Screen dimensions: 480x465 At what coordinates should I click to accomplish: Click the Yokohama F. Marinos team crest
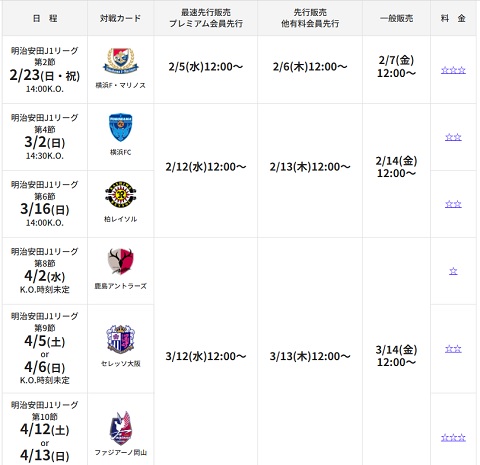tap(121, 61)
